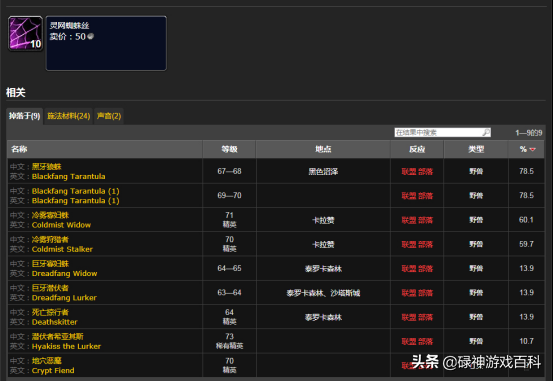Sort by the 地点 column header
Screen dimensions: 553x381
323,149
